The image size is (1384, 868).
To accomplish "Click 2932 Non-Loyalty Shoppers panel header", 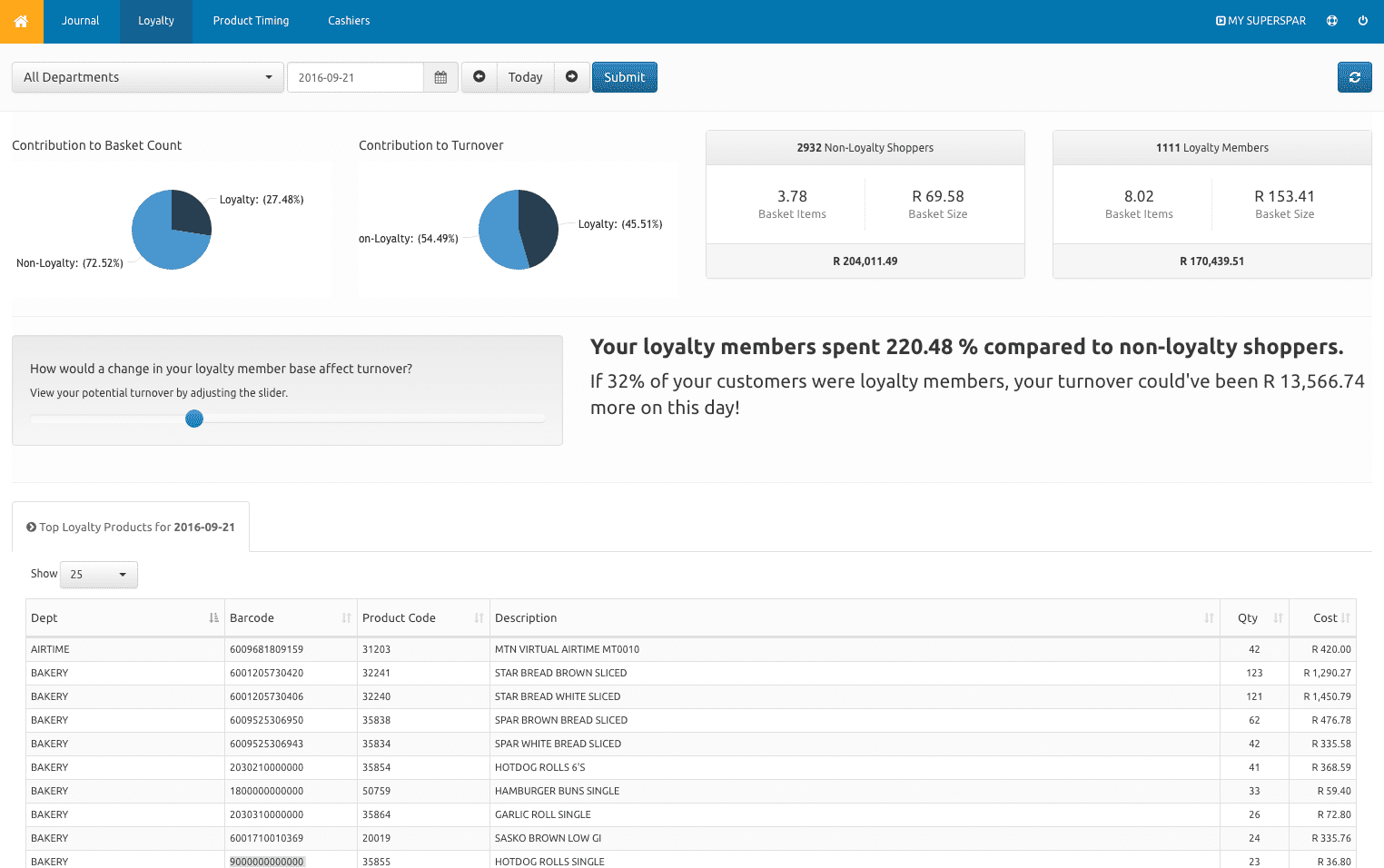I will click(x=865, y=148).
